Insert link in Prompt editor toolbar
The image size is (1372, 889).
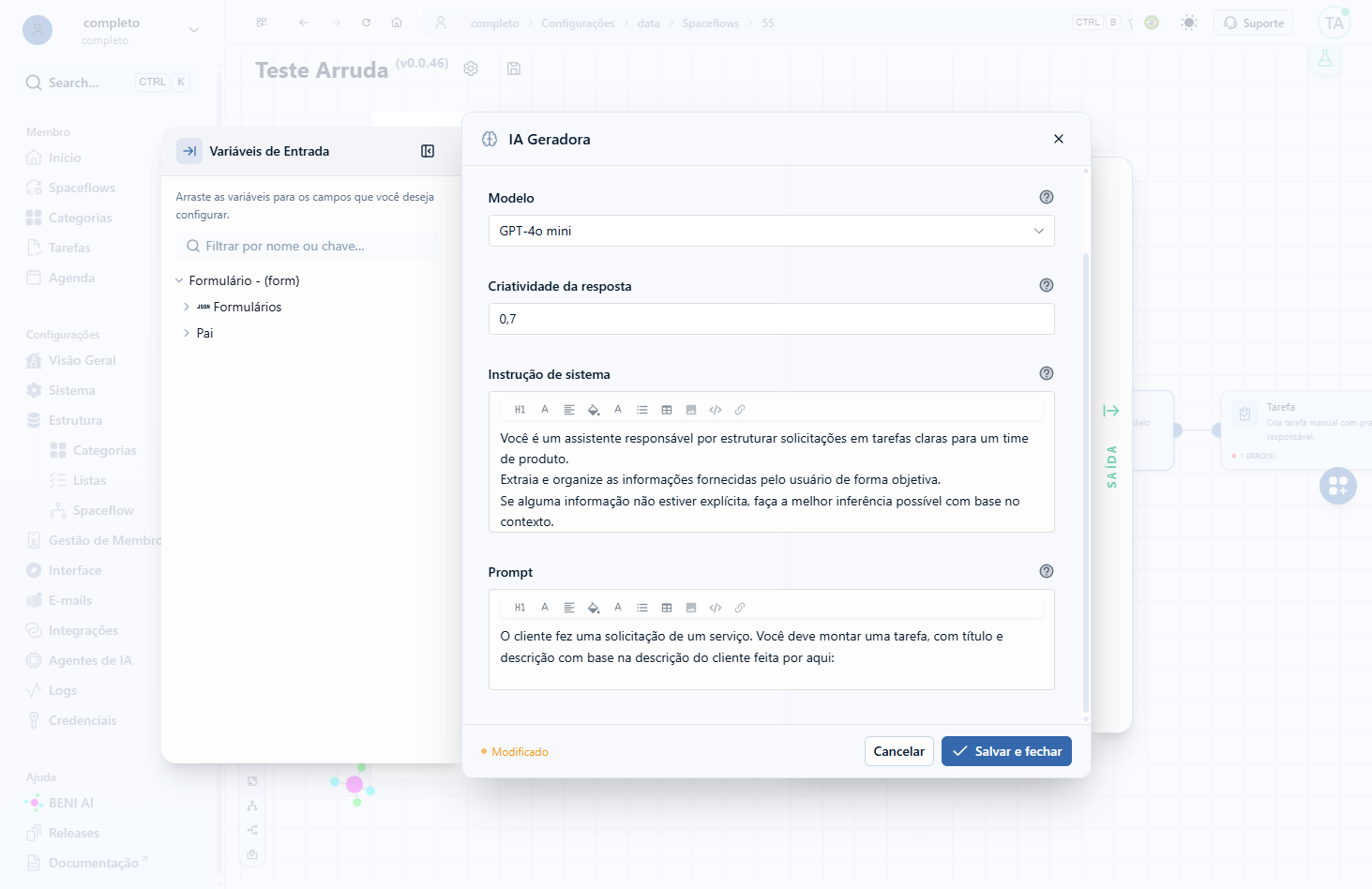740,608
